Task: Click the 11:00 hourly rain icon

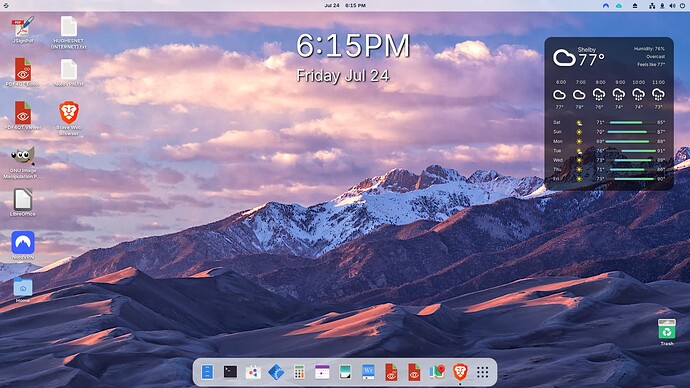Action: (658, 95)
